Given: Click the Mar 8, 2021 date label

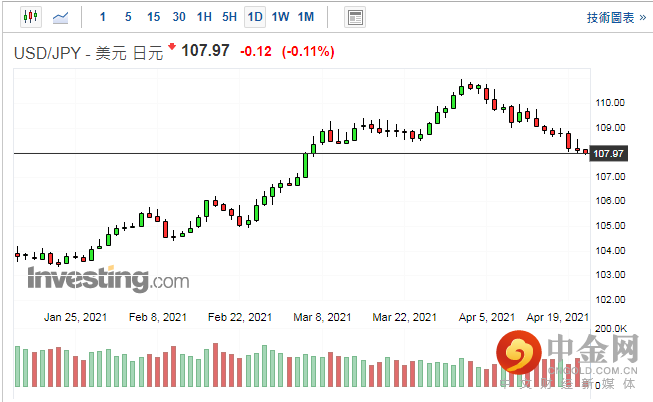Looking at the screenshot, I should click(x=322, y=317).
